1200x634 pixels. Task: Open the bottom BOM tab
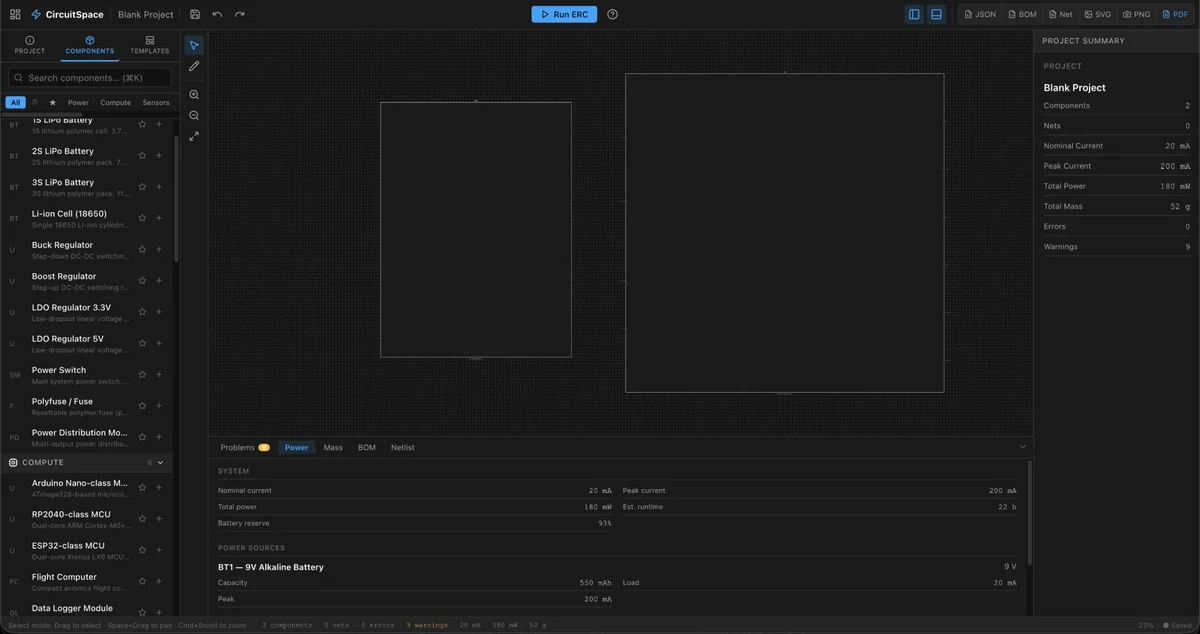367,448
